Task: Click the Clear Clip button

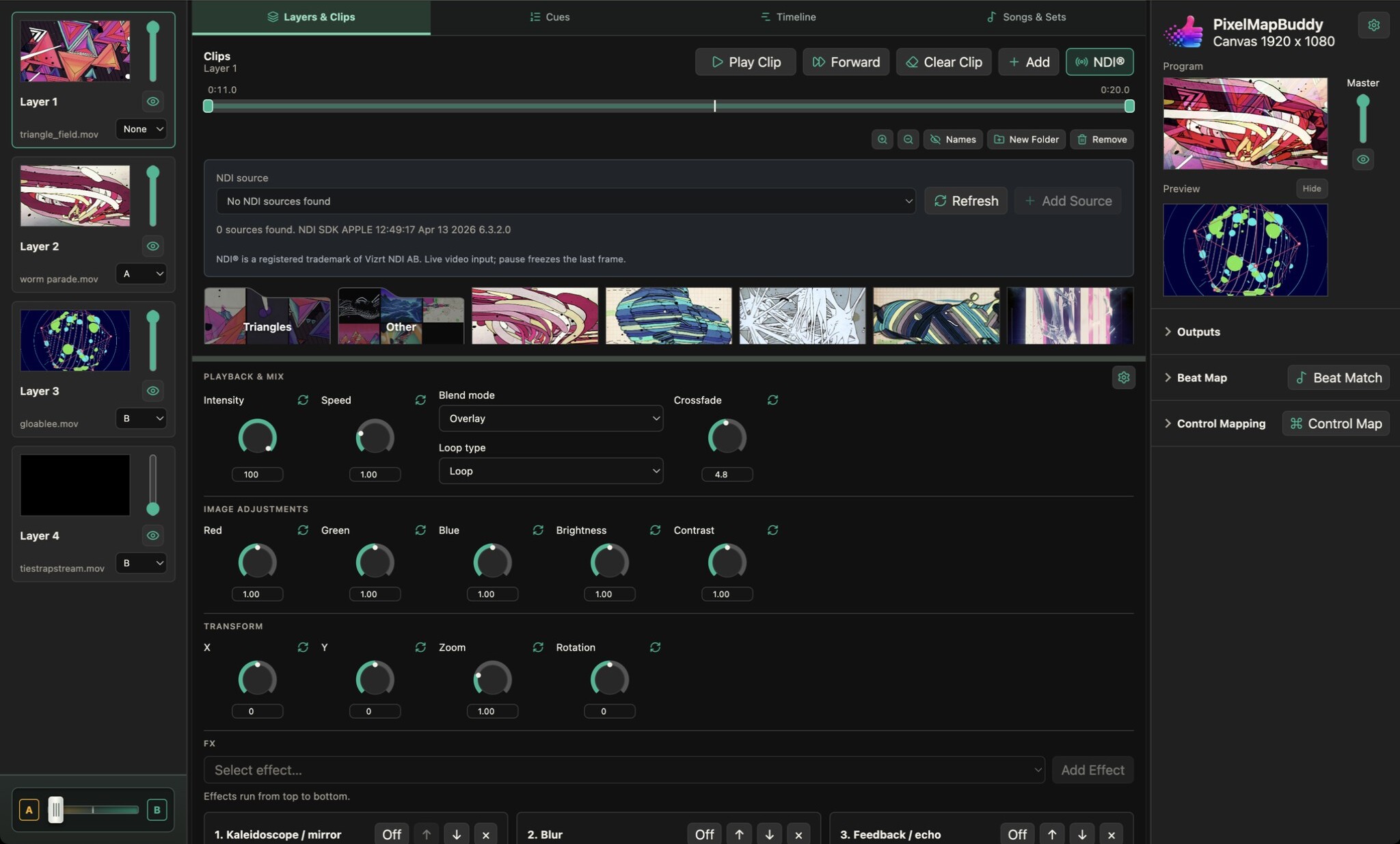Action: coord(943,62)
